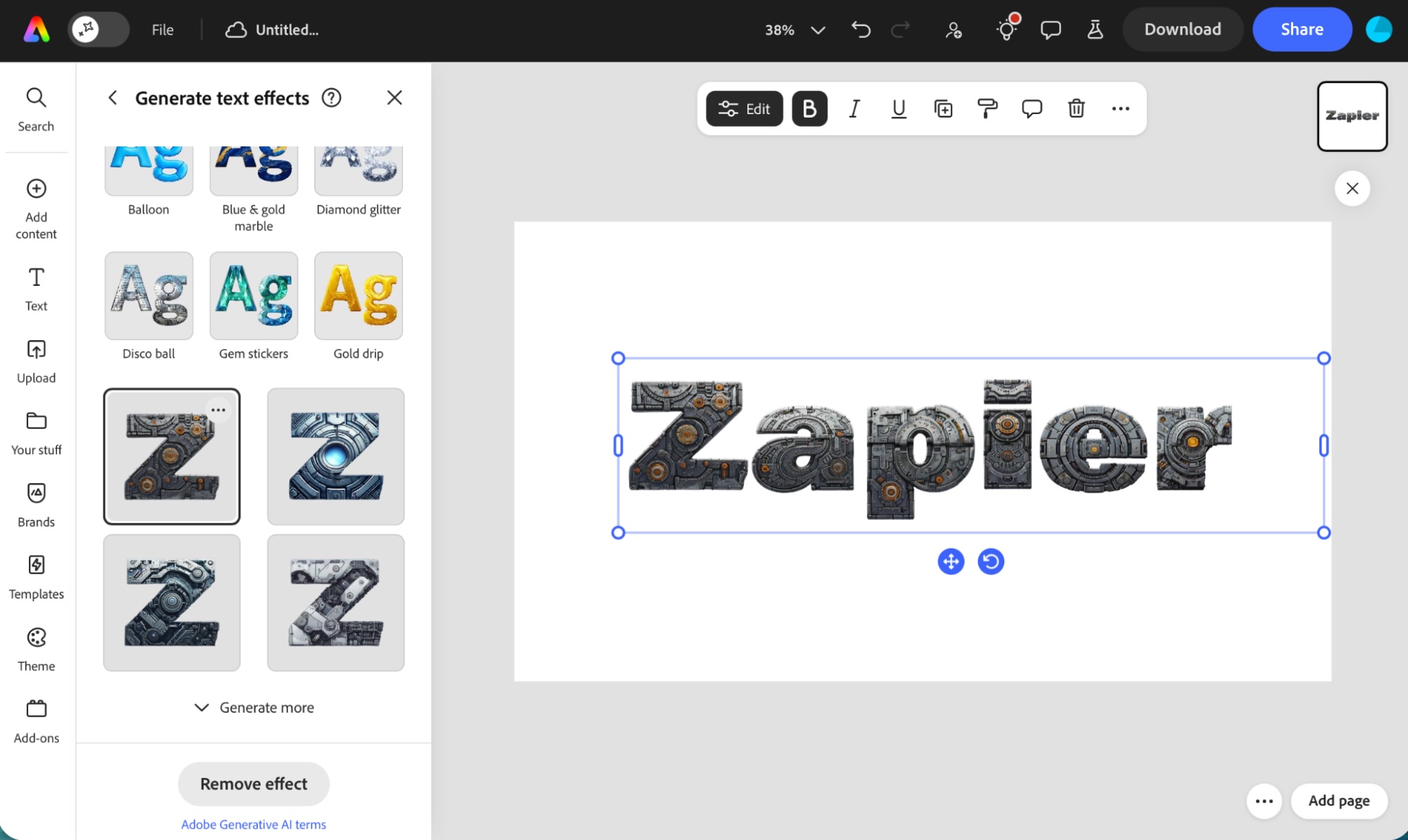1408x840 pixels.
Task: Toggle the bold B button
Action: coord(809,108)
